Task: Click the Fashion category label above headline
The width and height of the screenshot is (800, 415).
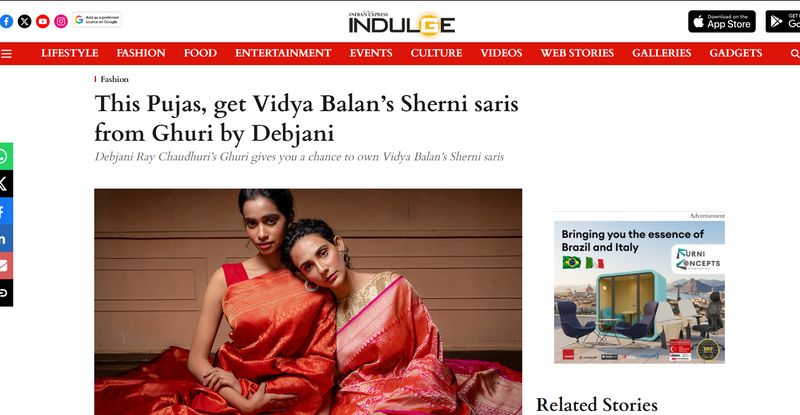Action: [x=114, y=79]
